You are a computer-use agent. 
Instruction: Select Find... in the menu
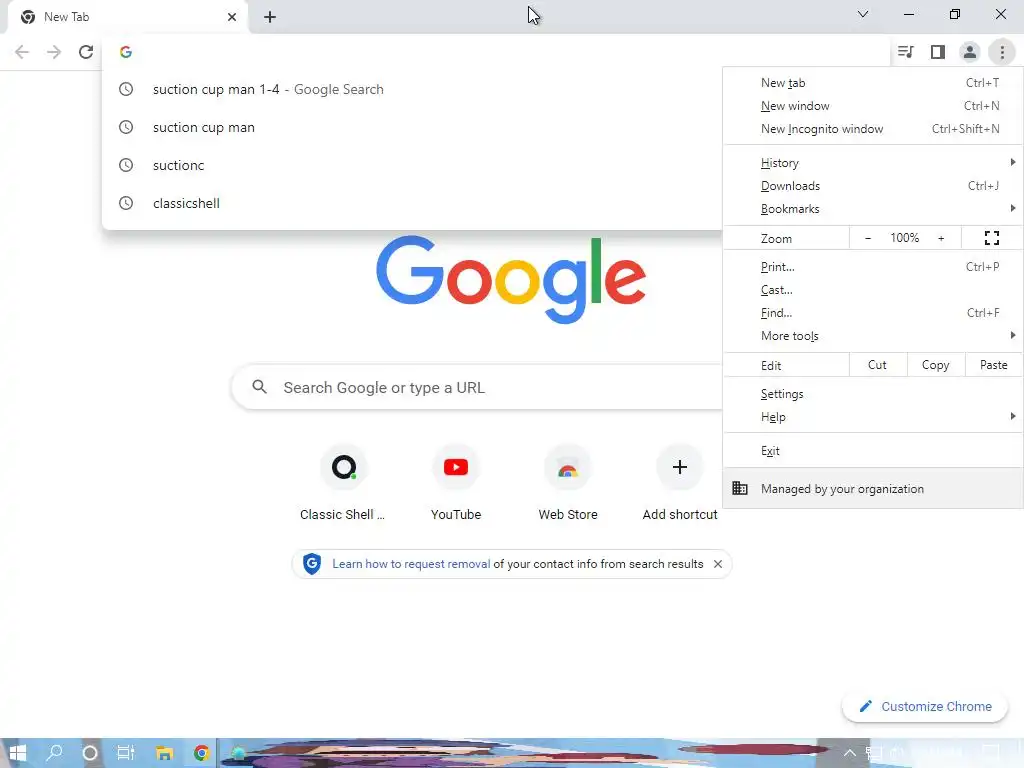(873, 313)
